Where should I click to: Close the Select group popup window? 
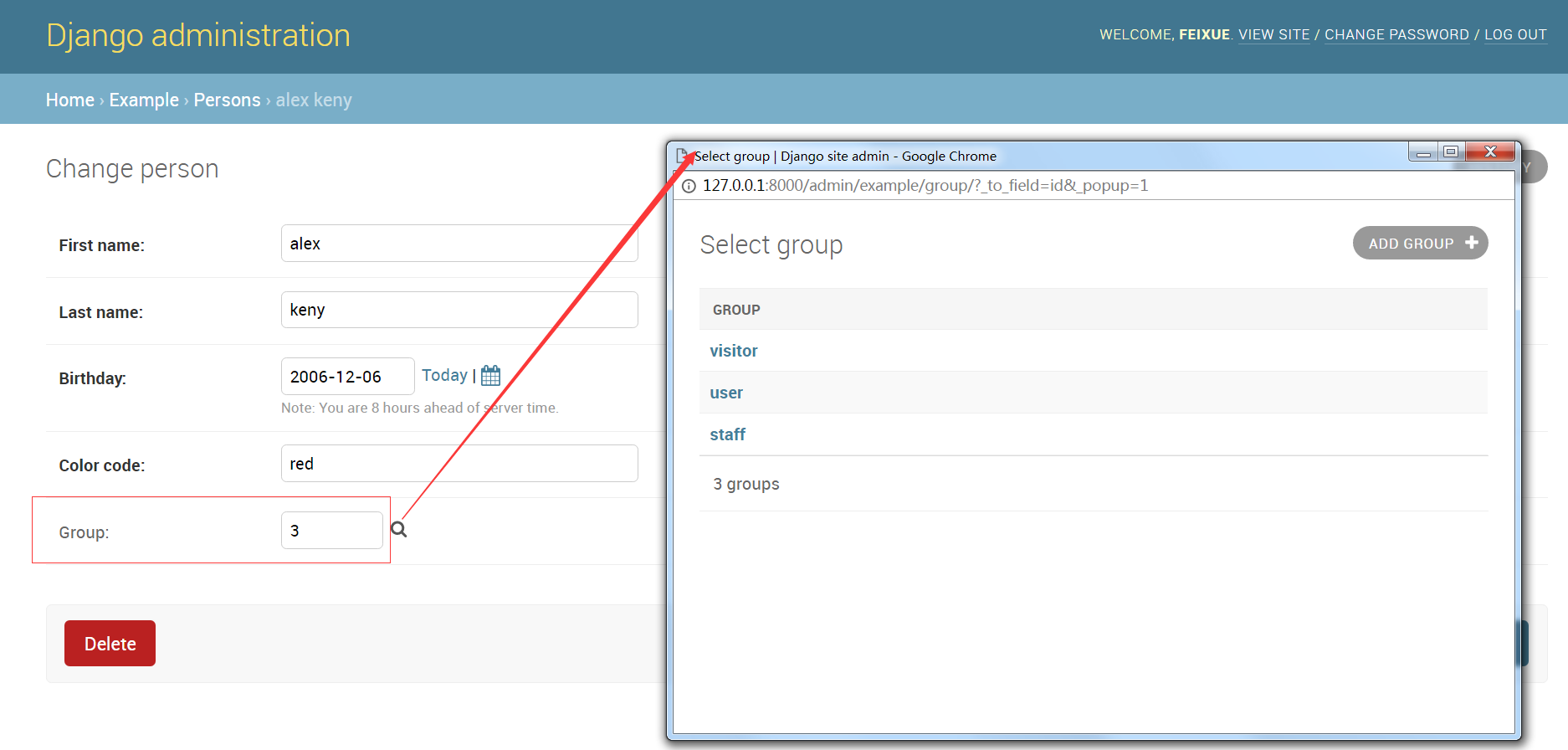point(1490,152)
